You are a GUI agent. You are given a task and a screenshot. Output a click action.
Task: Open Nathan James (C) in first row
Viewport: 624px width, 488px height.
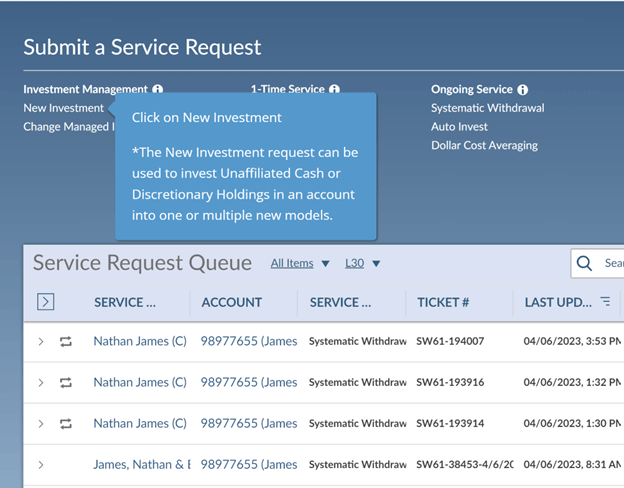(139, 341)
